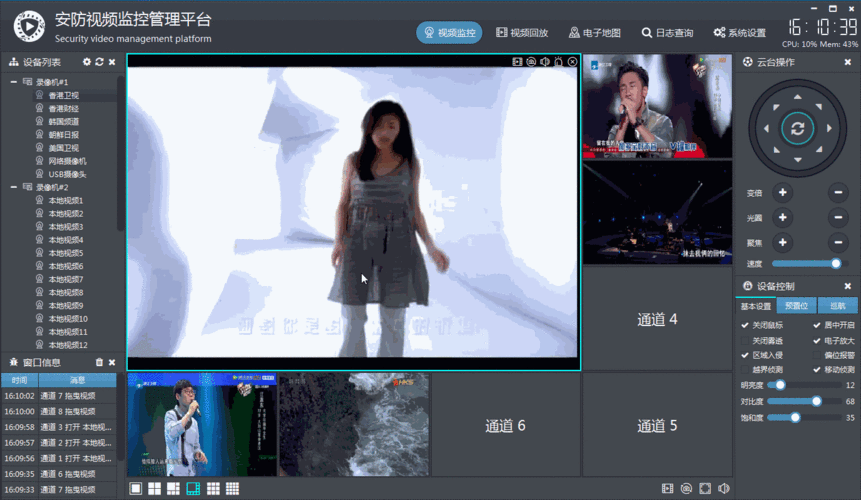
Task: Select the four-window grid layout icon
Action: 154,488
